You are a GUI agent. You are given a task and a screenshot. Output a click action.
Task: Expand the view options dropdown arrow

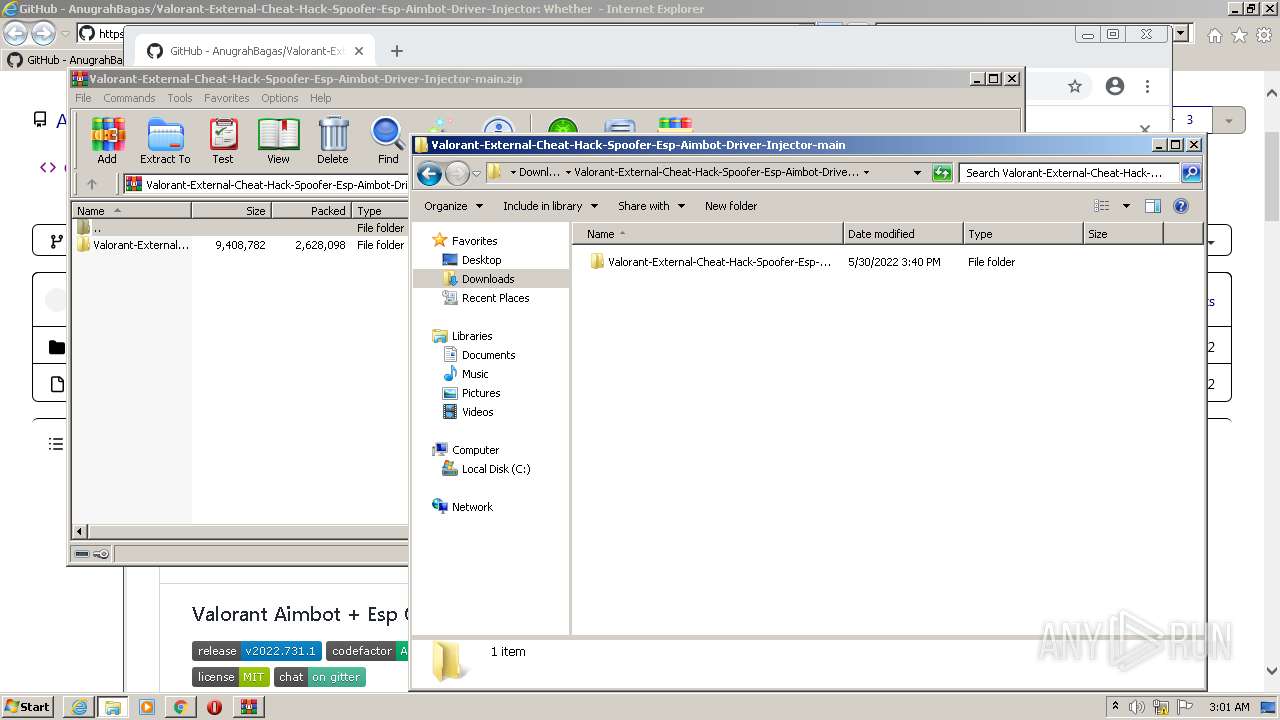click(x=1126, y=206)
